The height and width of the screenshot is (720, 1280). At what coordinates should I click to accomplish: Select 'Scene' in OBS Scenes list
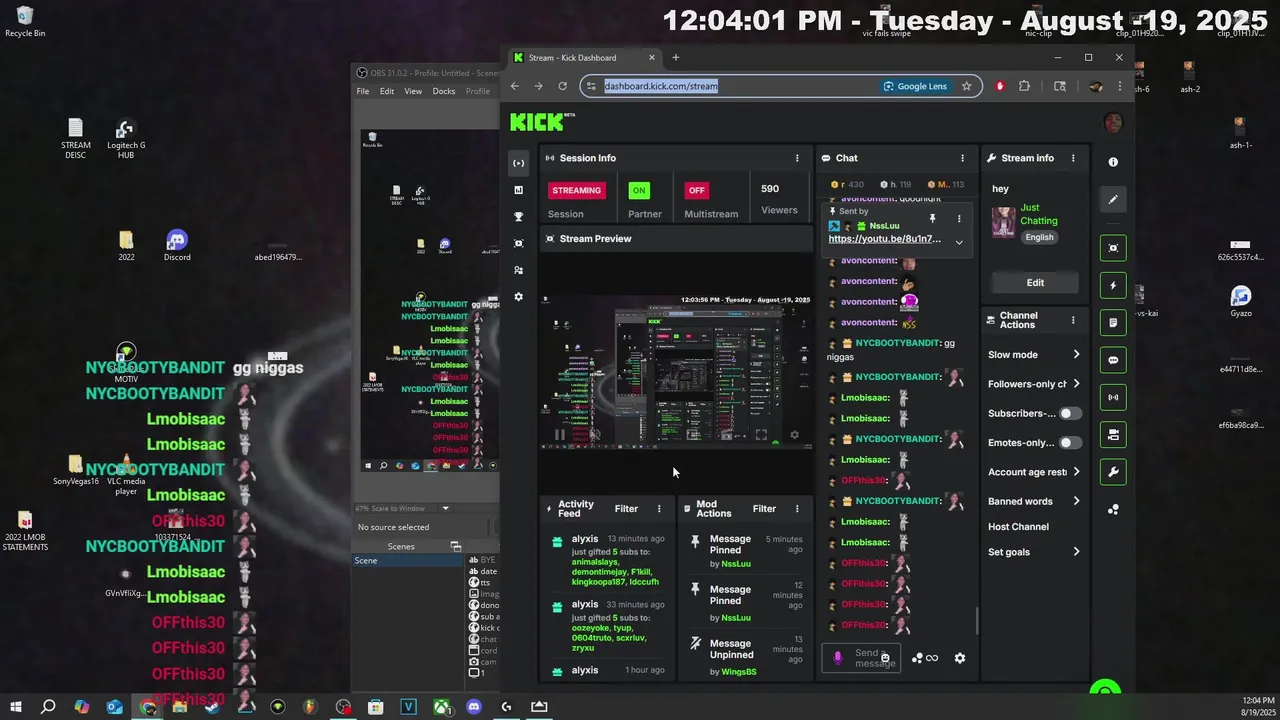[x=405, y=560]
